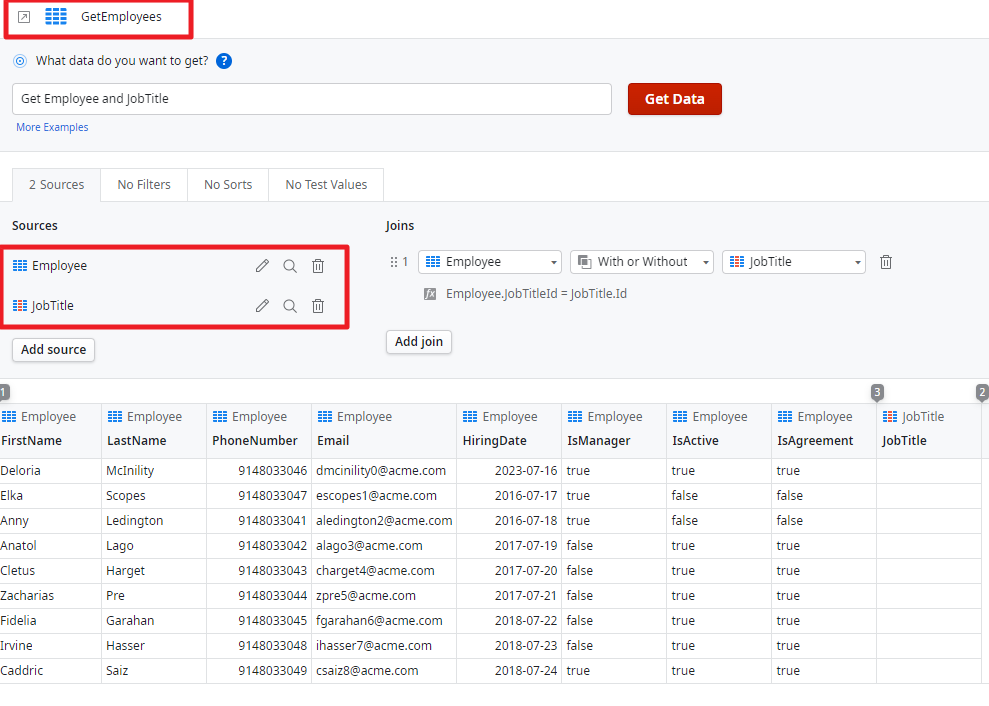Click the email aledington2@acme.com
Viewport: 989px width, 706px height.
[x=384, y=521]
